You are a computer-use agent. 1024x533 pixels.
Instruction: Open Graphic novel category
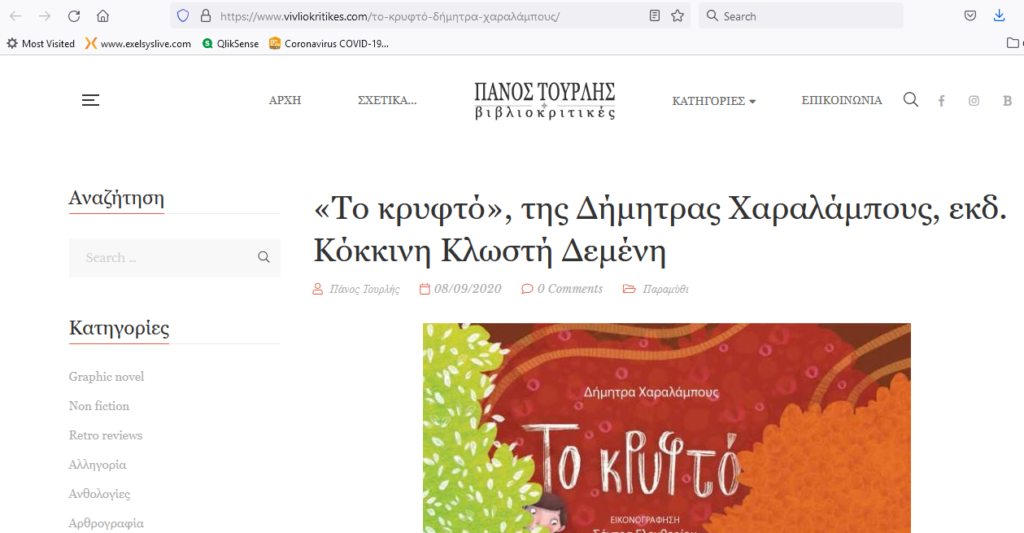coord(106,377)
